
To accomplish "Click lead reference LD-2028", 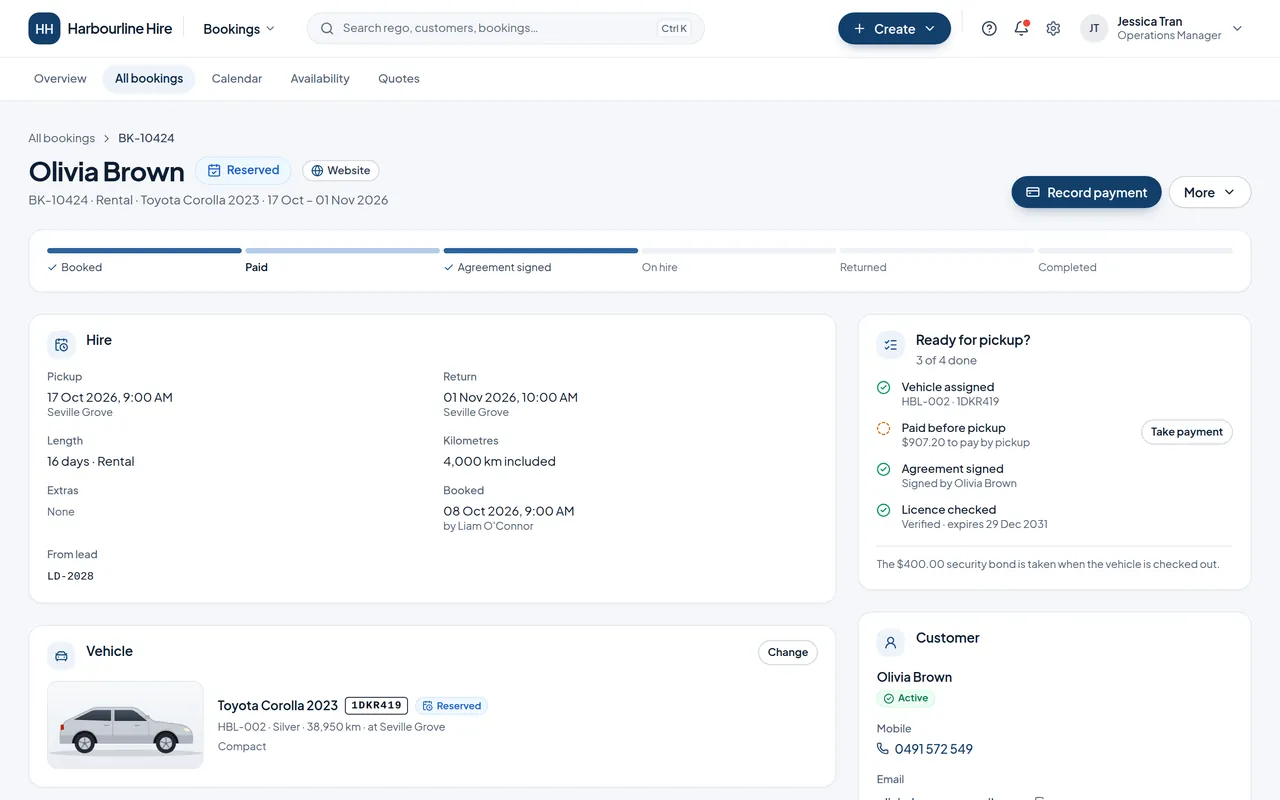I will (x=70, y=576).
